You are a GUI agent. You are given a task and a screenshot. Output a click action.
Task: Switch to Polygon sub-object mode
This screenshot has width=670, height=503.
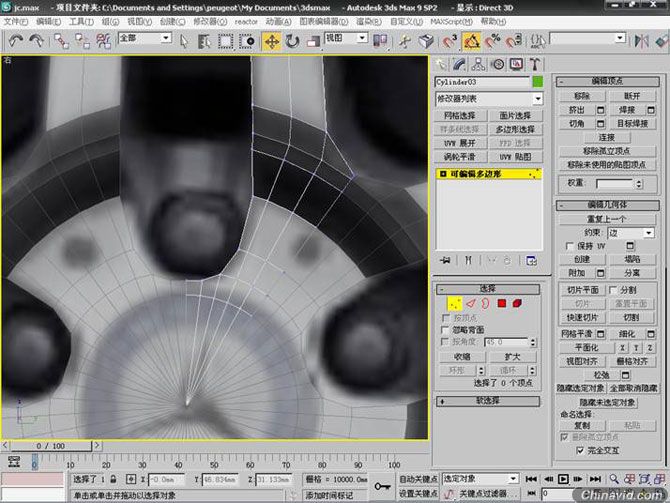[x=500, y=302]
